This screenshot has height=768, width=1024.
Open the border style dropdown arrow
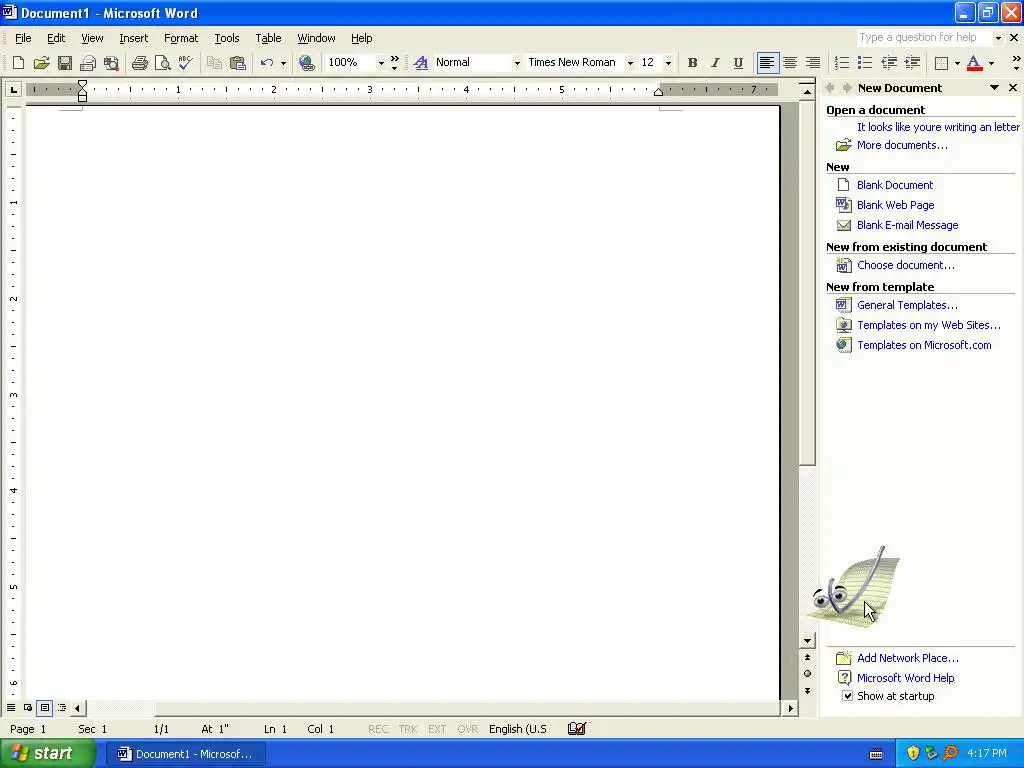tap(957, 63)
